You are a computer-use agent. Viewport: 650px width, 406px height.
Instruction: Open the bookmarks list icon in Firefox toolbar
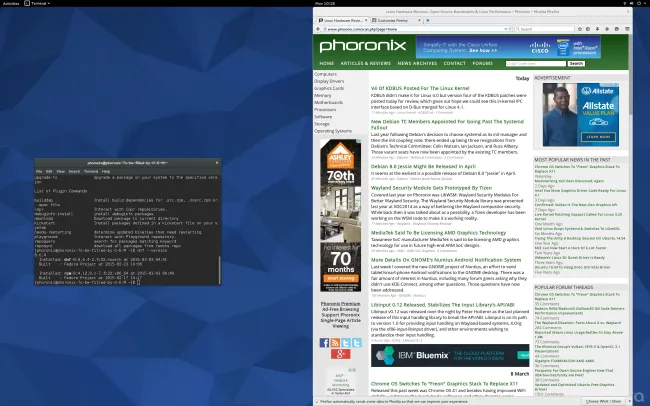(x=588, y=29)
